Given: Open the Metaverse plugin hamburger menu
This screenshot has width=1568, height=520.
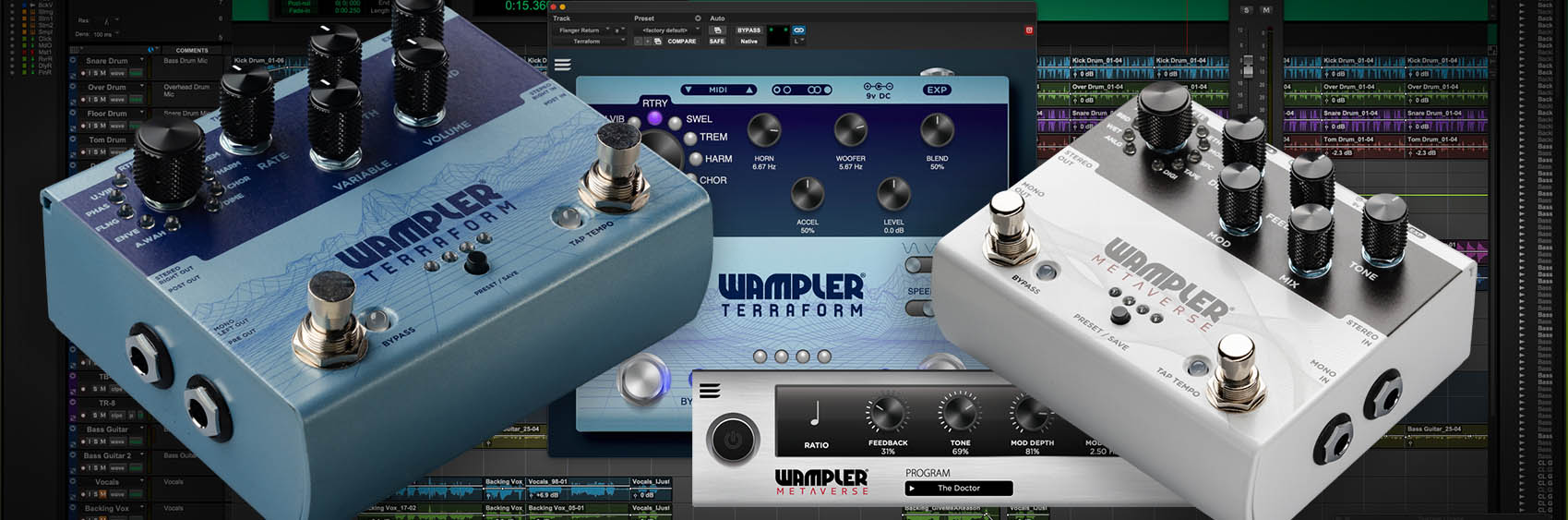Looking at the screenshot, I should click(x=709, y=391).
